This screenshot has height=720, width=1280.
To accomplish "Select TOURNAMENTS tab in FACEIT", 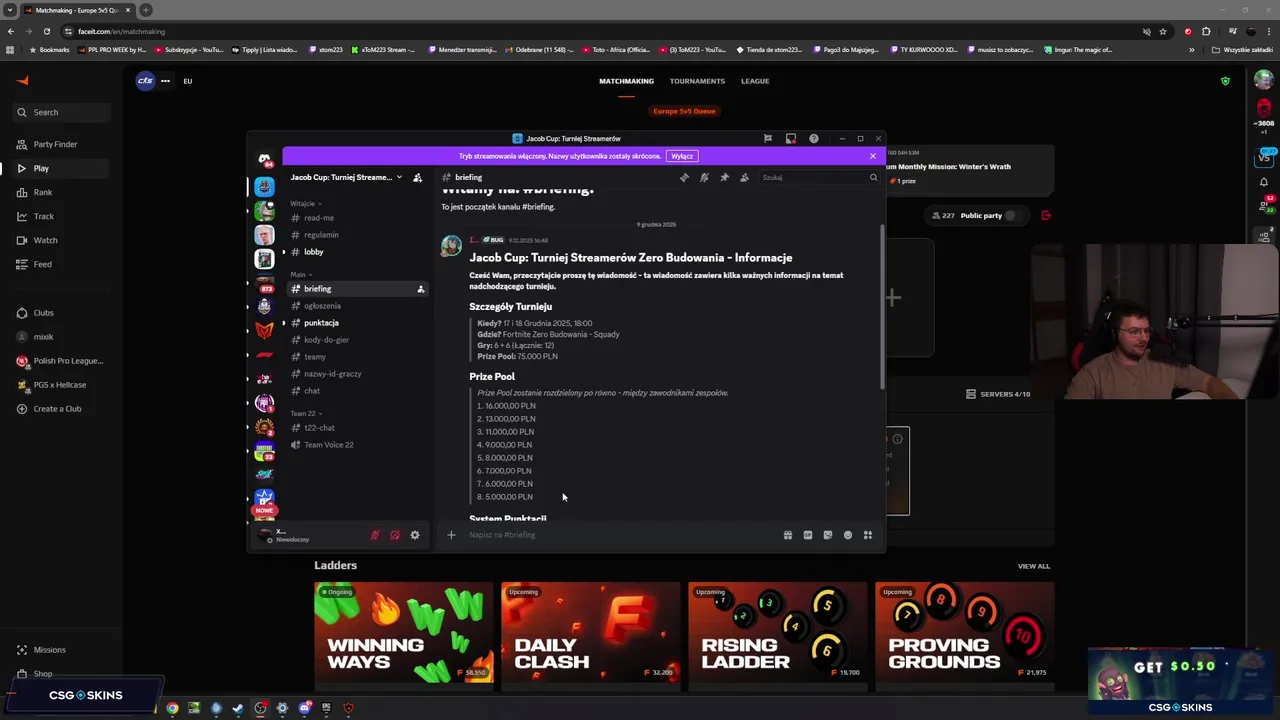I will tap(697, 81).
